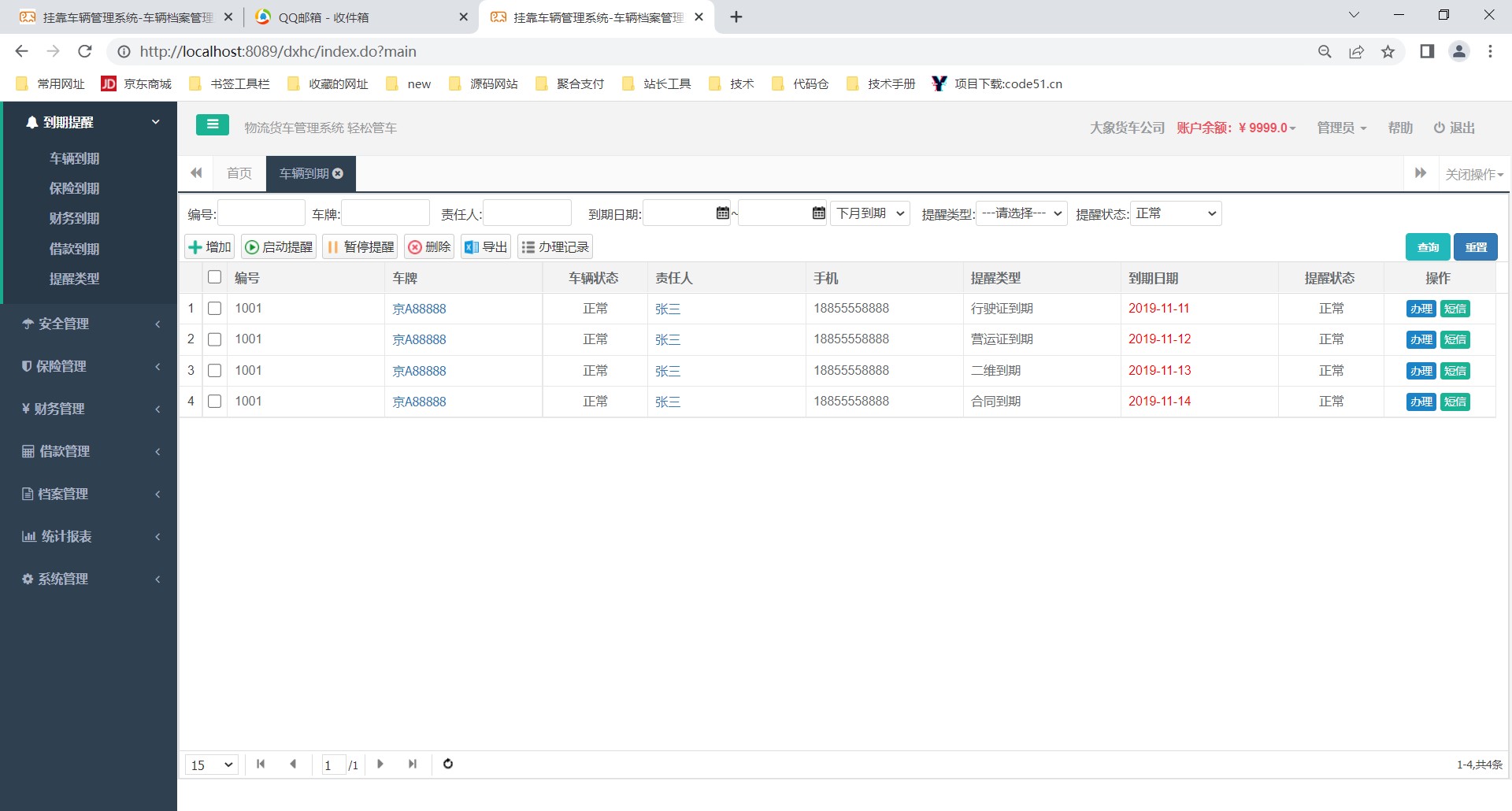Viewport: 1512px width, 811px height.
Task: Open the reminder type (提醒类型) dropdown
Action: pyautogui.click(x=1021, y=213)
